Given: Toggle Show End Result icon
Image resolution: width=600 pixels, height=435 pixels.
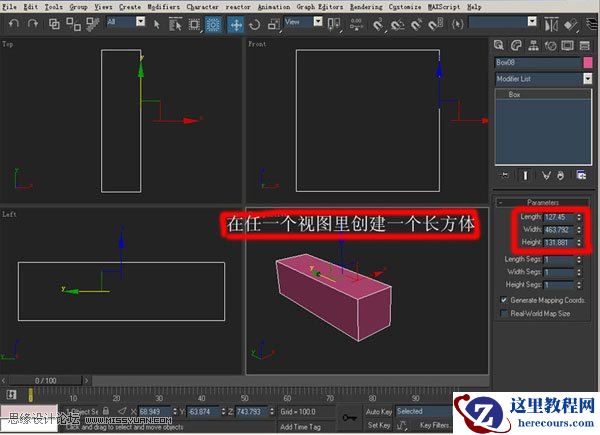Looking at the screenshot, I should pyautogui.click(x=525, y=175).
